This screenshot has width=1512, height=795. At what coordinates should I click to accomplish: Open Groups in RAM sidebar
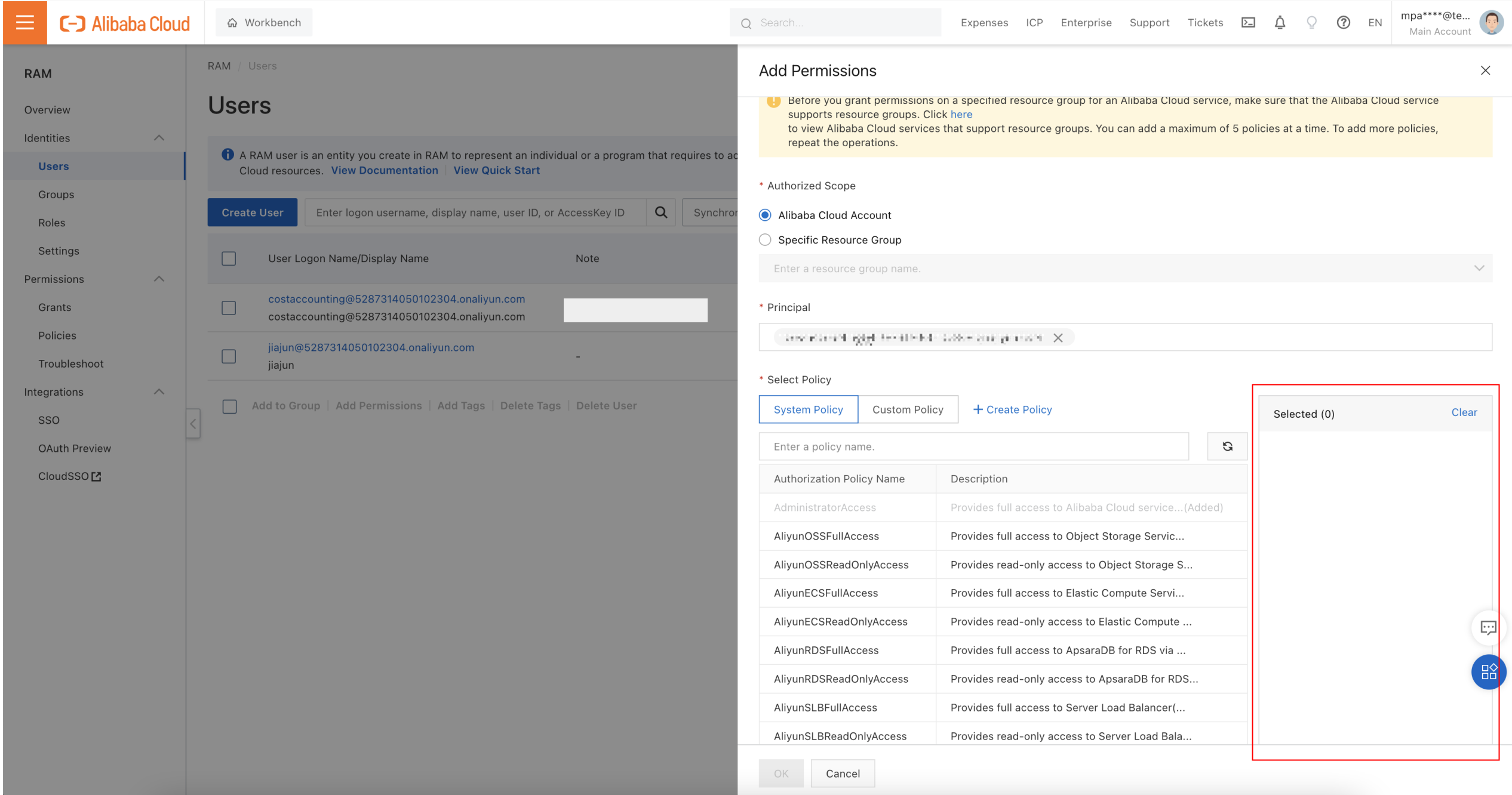click(x=56, y=195)
